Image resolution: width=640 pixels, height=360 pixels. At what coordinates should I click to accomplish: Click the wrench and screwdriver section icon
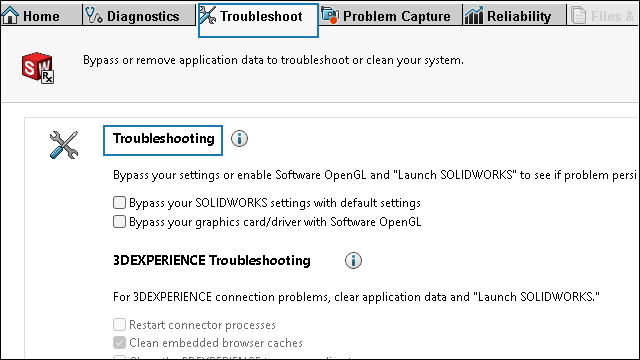(64, 145)
